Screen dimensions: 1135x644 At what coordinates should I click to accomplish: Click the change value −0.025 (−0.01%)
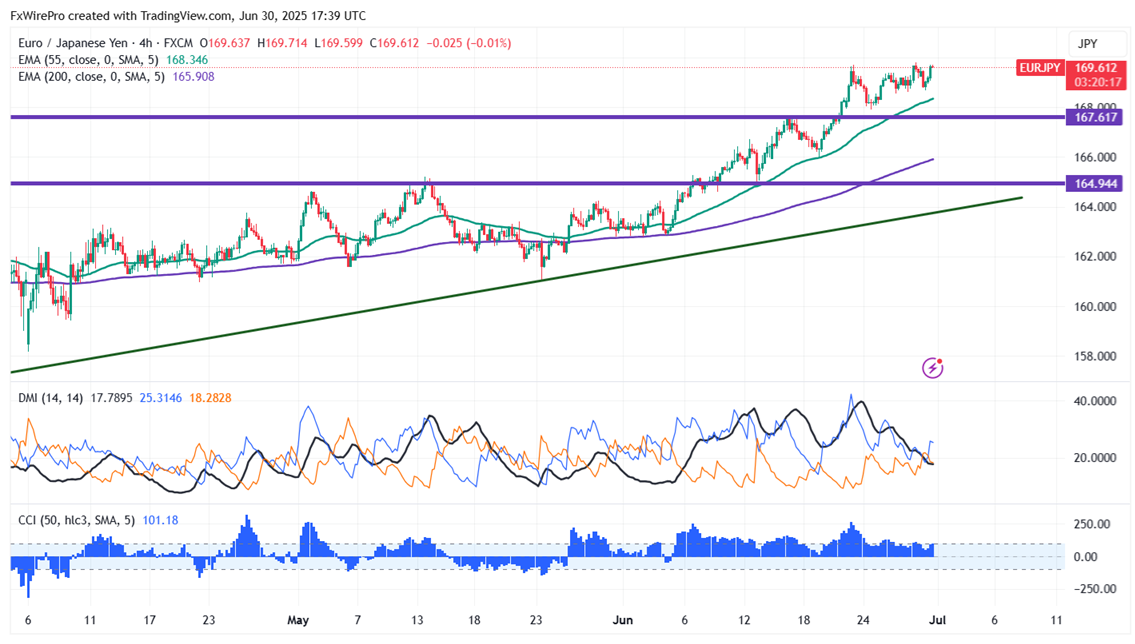coord(468,43)
